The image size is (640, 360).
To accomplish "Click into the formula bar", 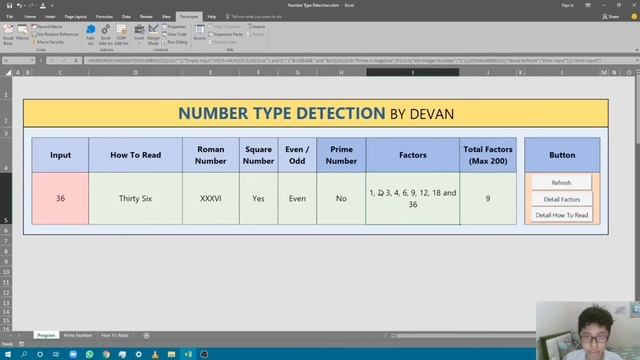I will coord(359,60).
